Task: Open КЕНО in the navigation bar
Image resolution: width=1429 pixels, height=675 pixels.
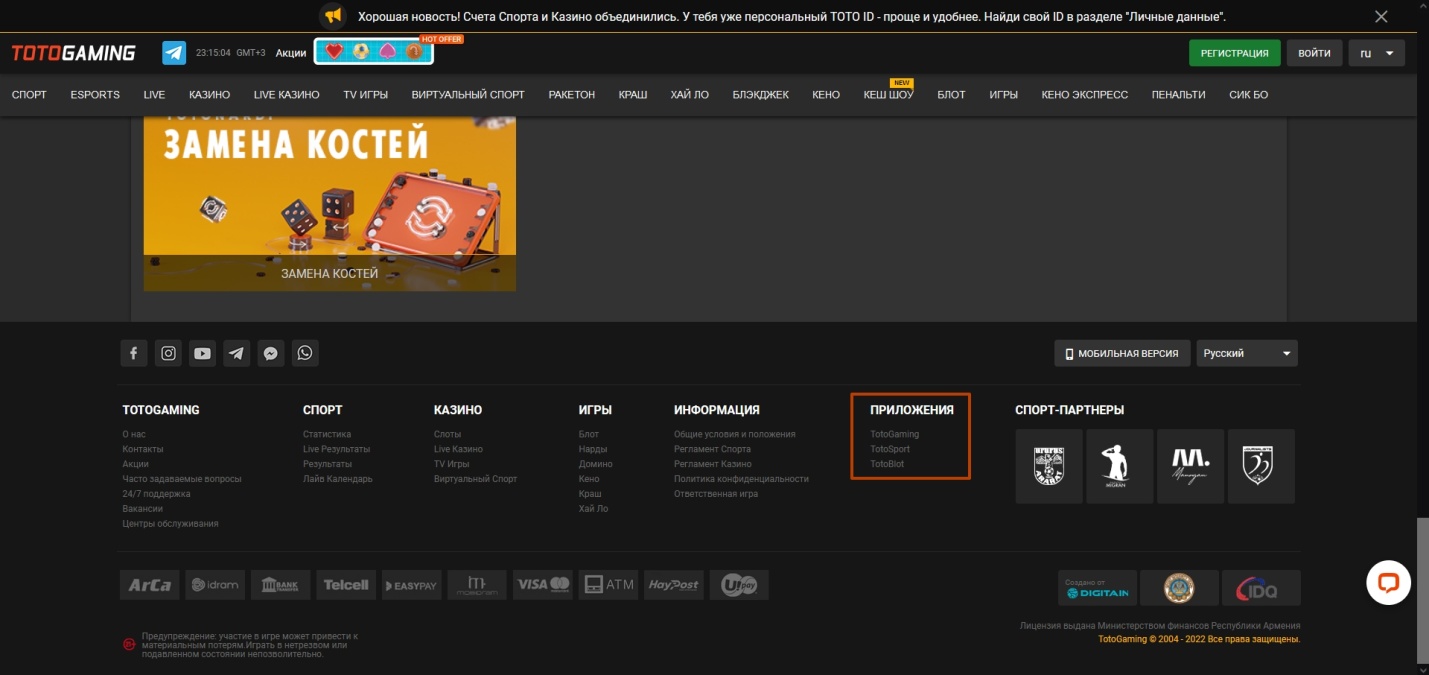Action: click(x=826, y=95)
